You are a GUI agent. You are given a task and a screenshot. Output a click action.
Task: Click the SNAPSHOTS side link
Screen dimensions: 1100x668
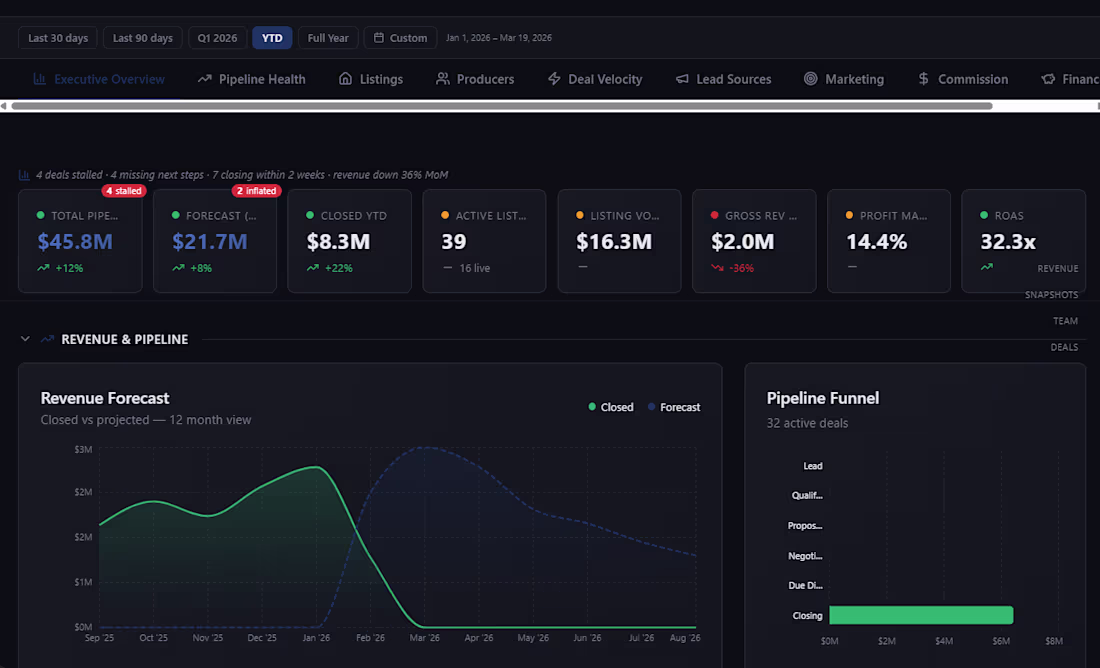[x=1052, y=294]
